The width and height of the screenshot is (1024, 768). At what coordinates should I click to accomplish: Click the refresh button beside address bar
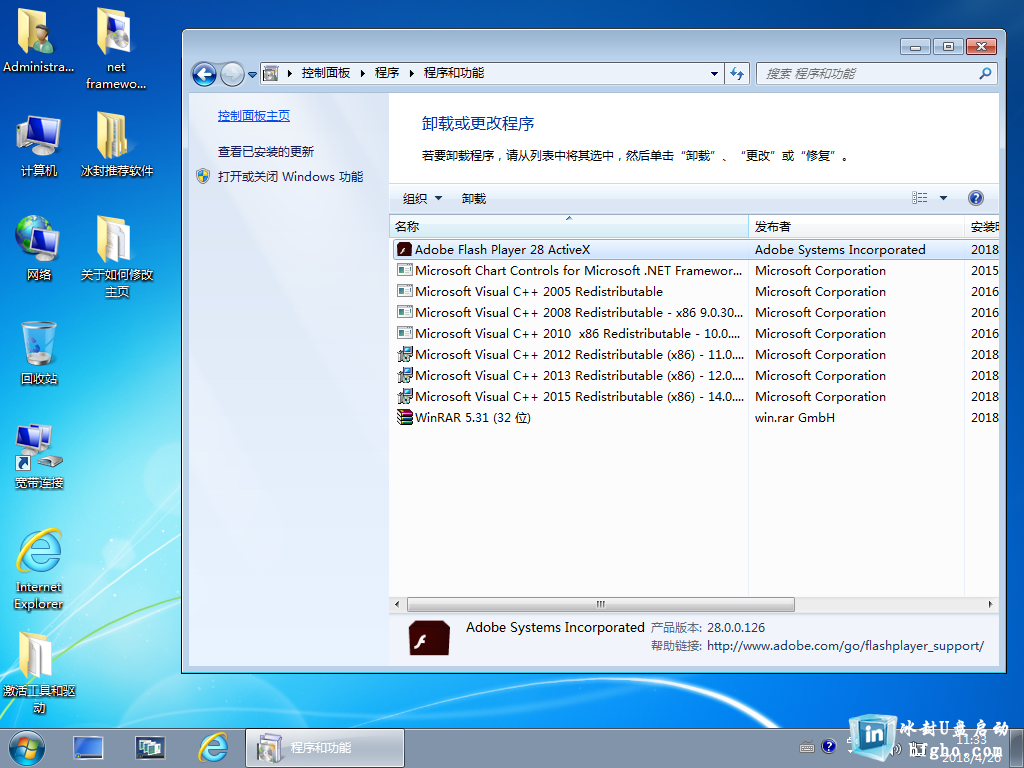[737, 74]
